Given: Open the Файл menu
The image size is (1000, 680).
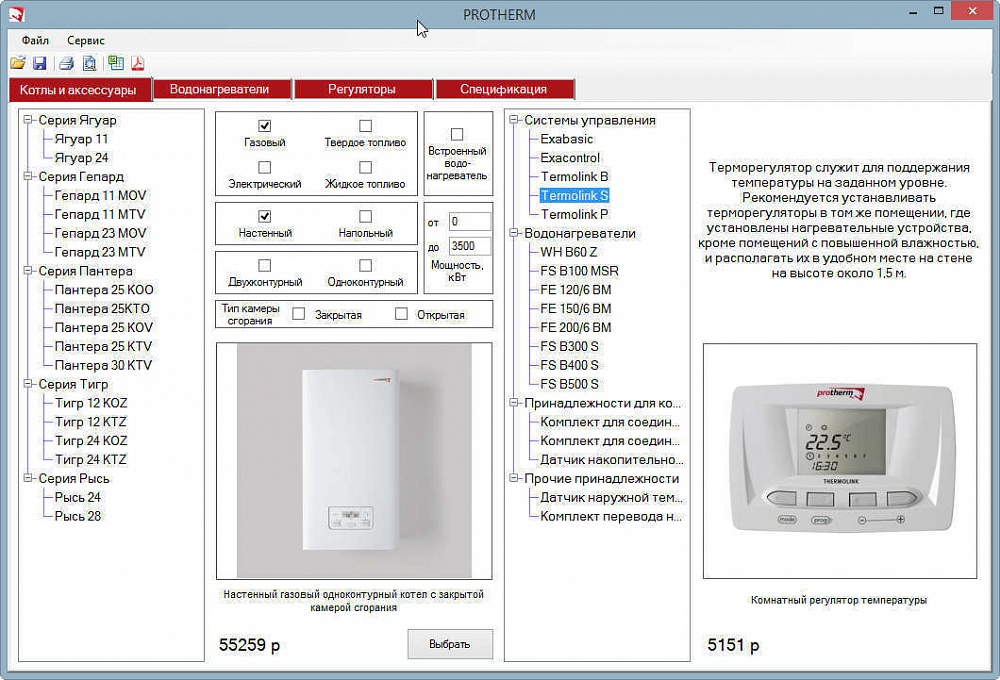Looking at the screenshot, I should click(35, 41).
